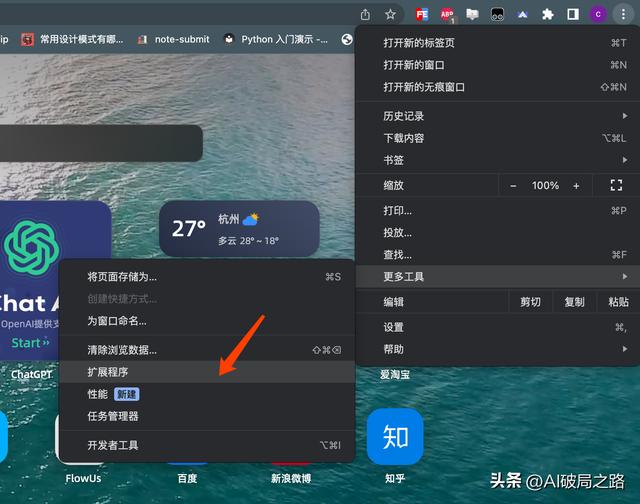The height and width of the screenshot is (504, 640).
Task: Click the share page icon
Action: (365, 14)
